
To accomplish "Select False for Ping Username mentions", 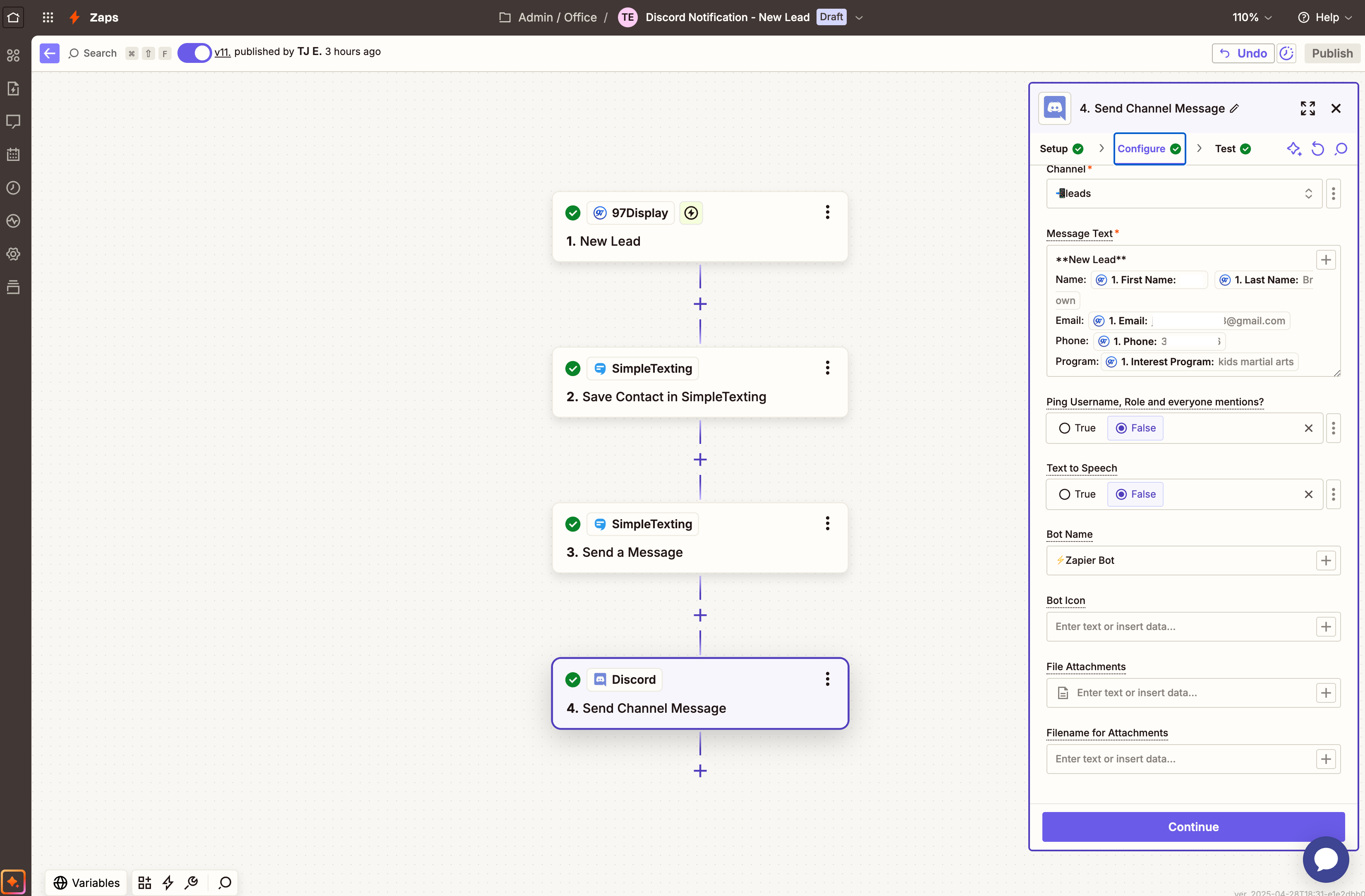I will pyautogui.click(x=1135, y=428).
